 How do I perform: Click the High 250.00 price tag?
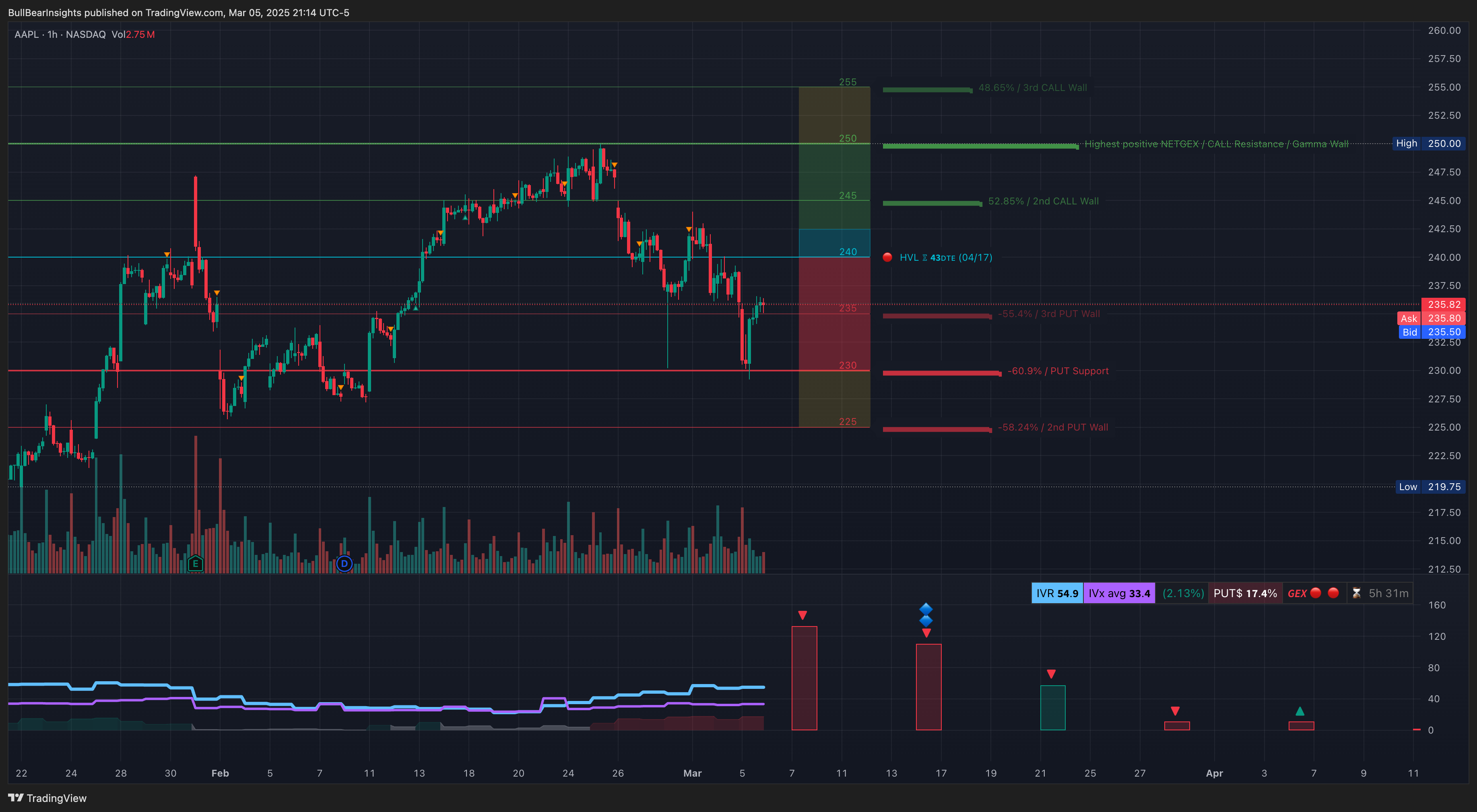1429,143
